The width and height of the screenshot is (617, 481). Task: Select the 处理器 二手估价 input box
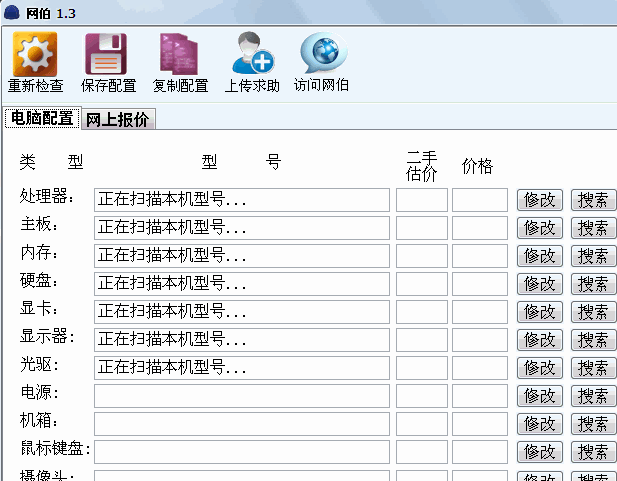coord(422,200)
